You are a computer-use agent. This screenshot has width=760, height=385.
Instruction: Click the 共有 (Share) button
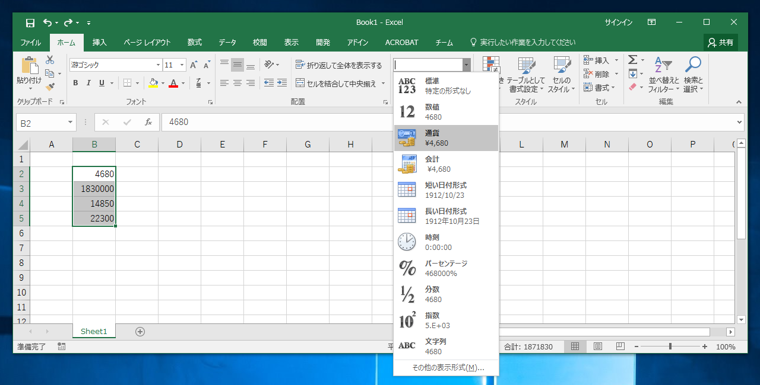click(x=721, y=43)
